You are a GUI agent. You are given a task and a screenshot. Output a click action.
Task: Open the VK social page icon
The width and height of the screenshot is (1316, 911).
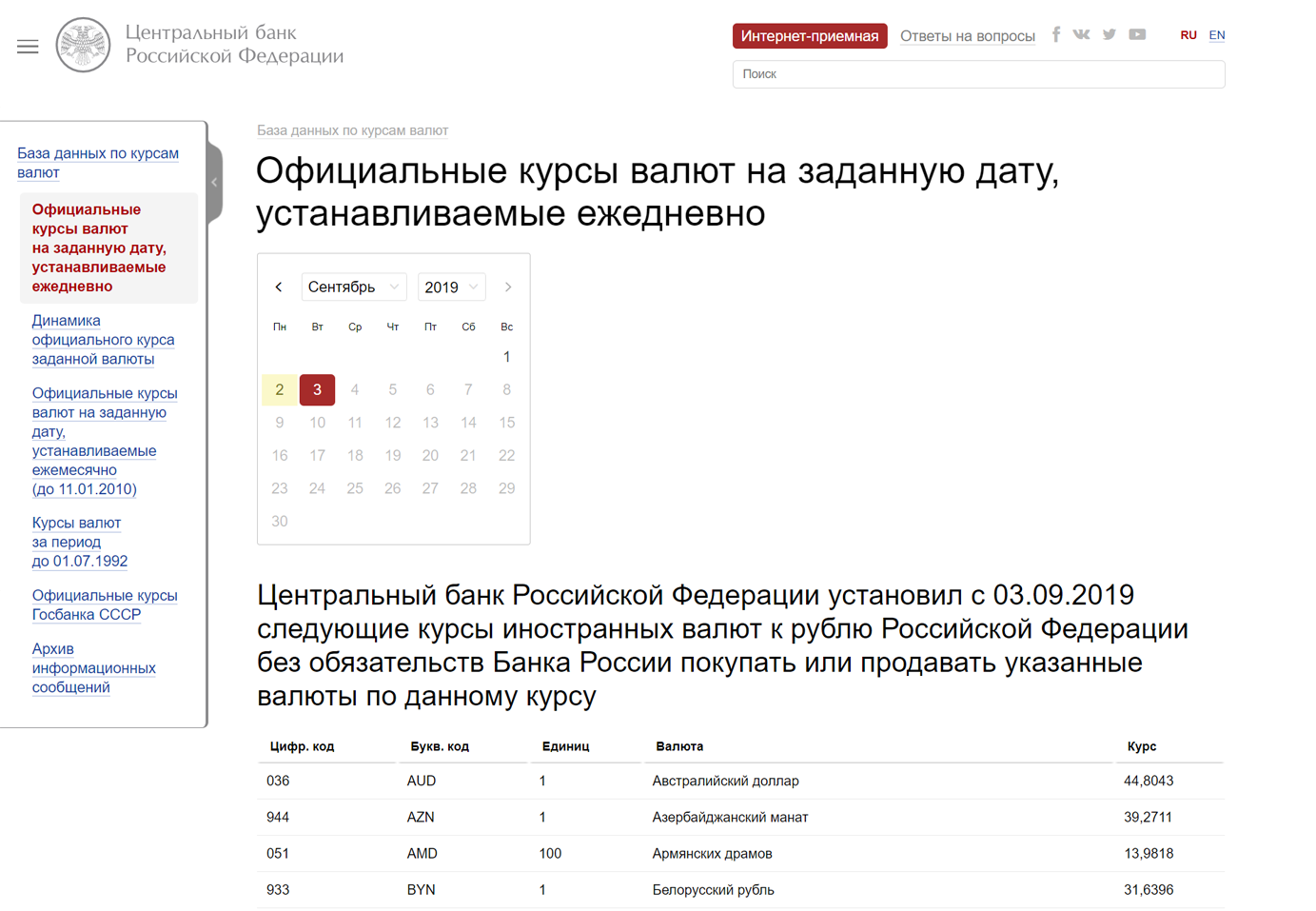pyautogui.click(x=1081, y=34)
